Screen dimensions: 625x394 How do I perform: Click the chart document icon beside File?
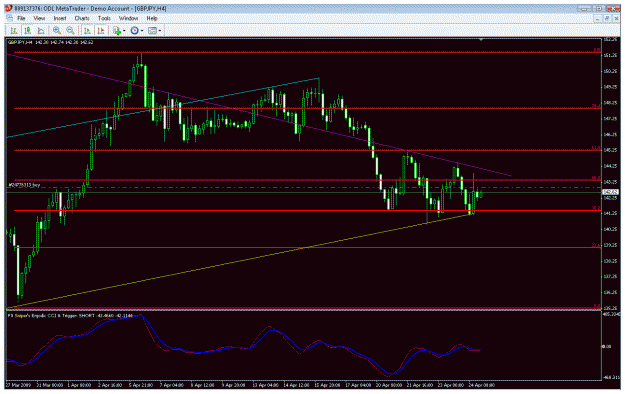pyautogui.click(x=10, y=18)
